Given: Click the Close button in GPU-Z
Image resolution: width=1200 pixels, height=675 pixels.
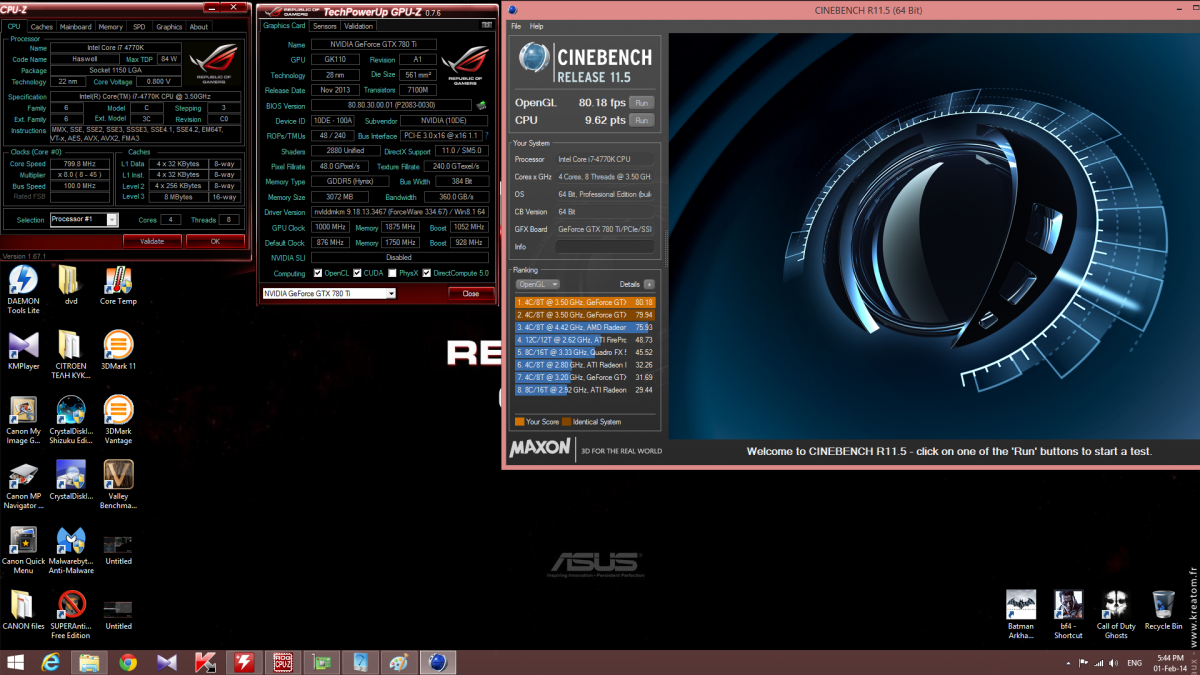Looking at the screenshot, I should click(471, 294).
